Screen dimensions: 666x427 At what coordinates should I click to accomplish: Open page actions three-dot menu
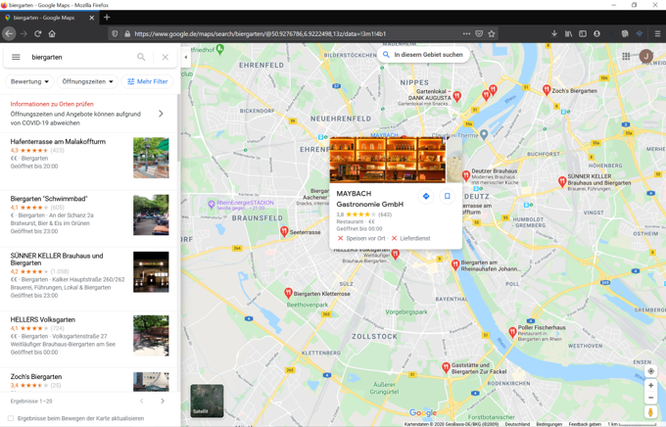click(x=466, y=34)
